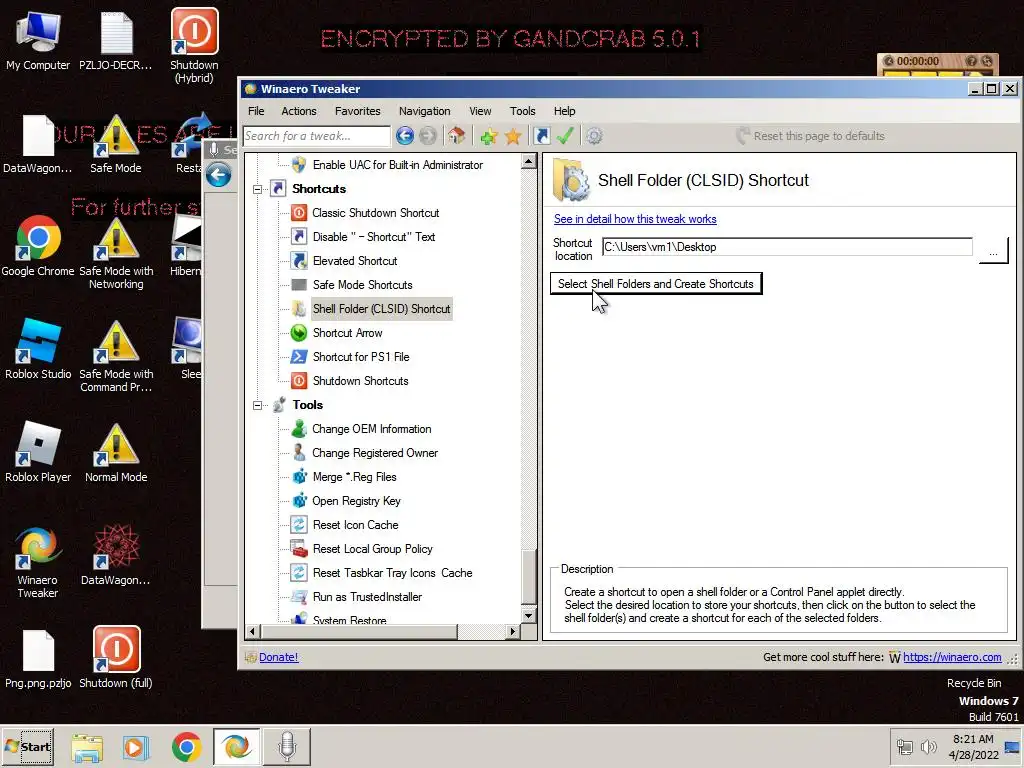Select the My Computer desktop icon
The height and width of the screenshot is (768, 1024).
click(38, 40)
